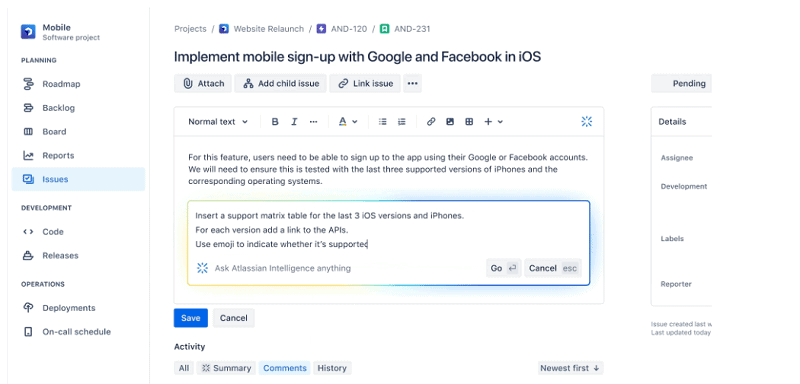This screenshot has height=384, width=800.
Task: Insert a numbered list
Action: (x=402, y=122)
